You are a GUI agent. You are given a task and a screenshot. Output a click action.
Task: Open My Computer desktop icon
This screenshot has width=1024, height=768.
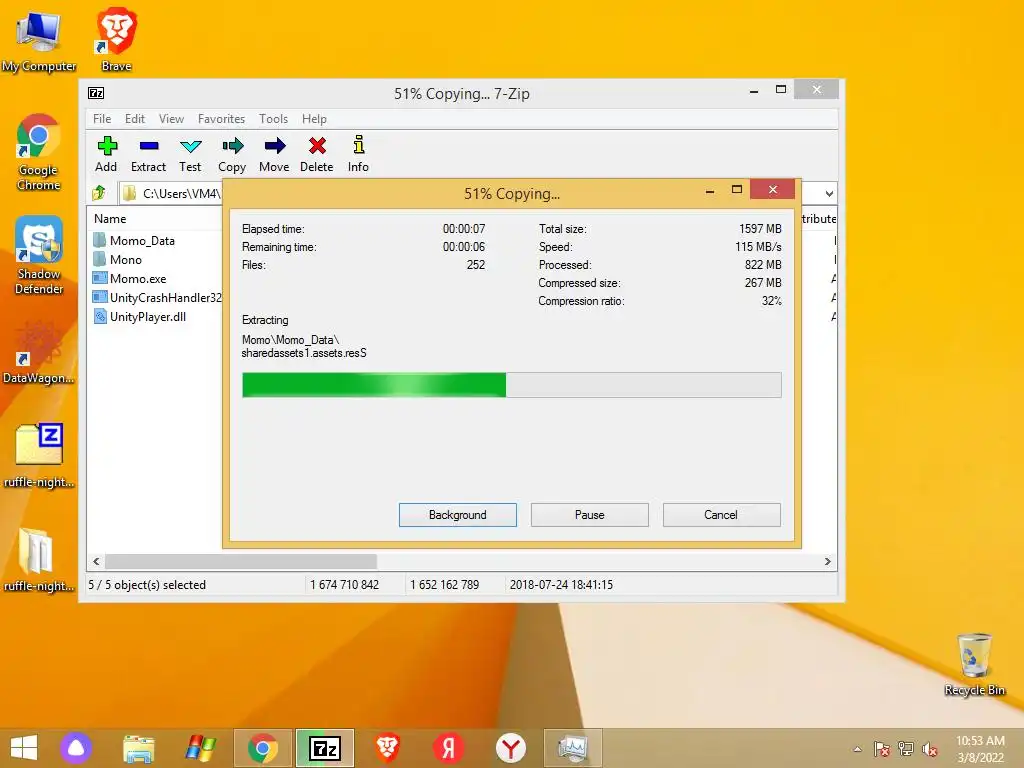[x=39, y=40]
